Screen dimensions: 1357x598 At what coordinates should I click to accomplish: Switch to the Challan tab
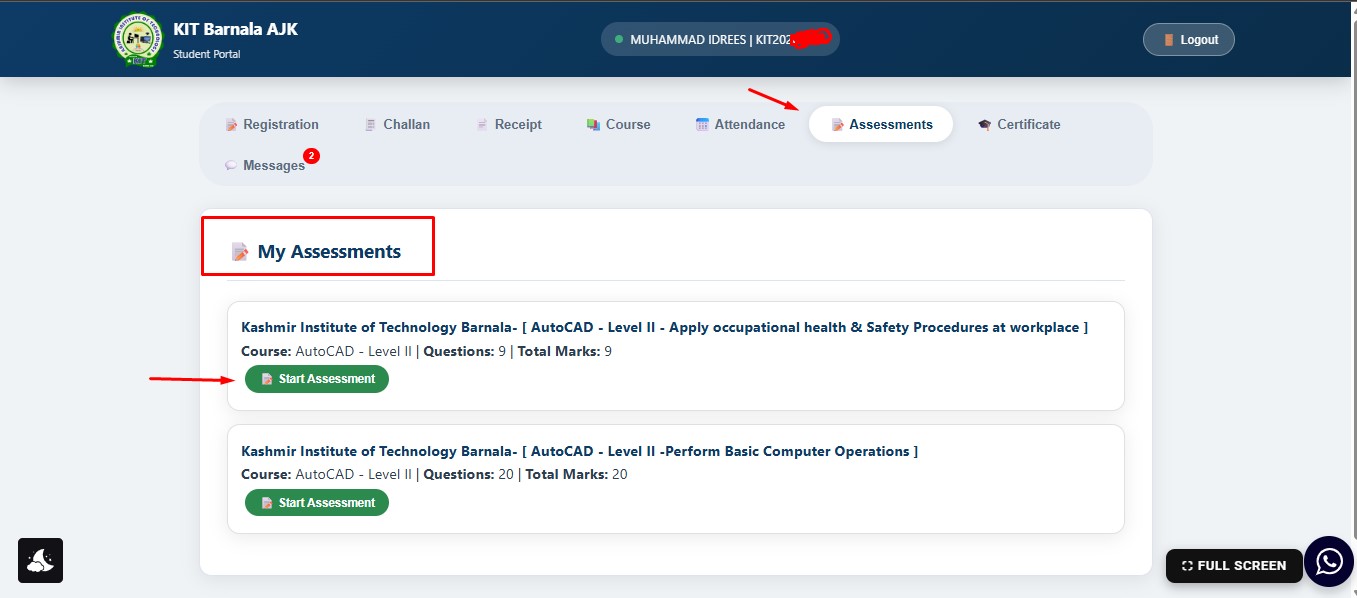coord(397,125)
